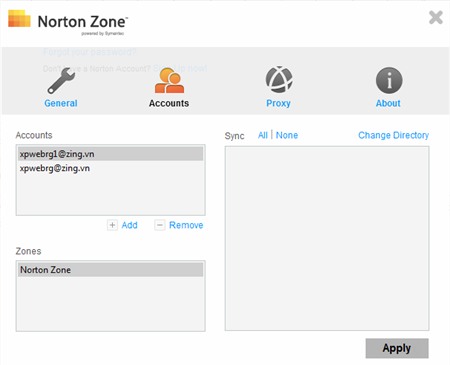Select the Accounts people icon

pyautogui.click(x=169, y=80)
